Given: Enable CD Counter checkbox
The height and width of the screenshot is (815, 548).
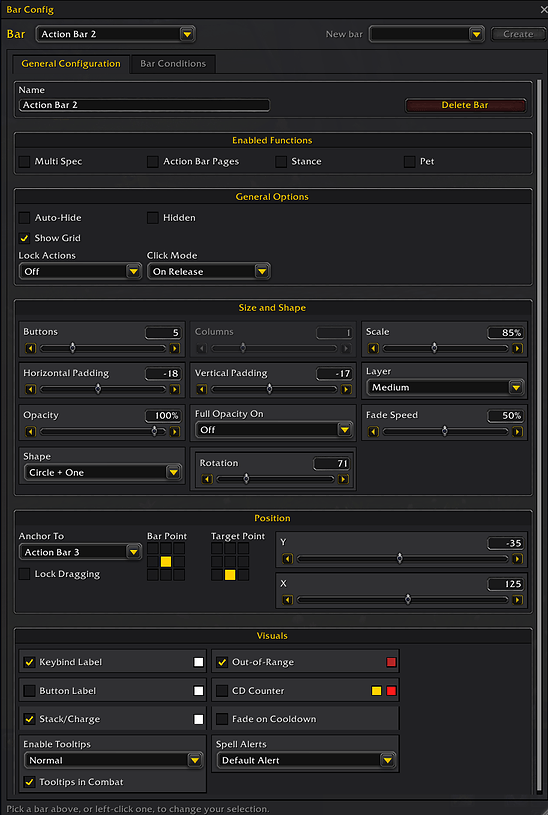Looking at the screenshot, I should tap(222, 691).
